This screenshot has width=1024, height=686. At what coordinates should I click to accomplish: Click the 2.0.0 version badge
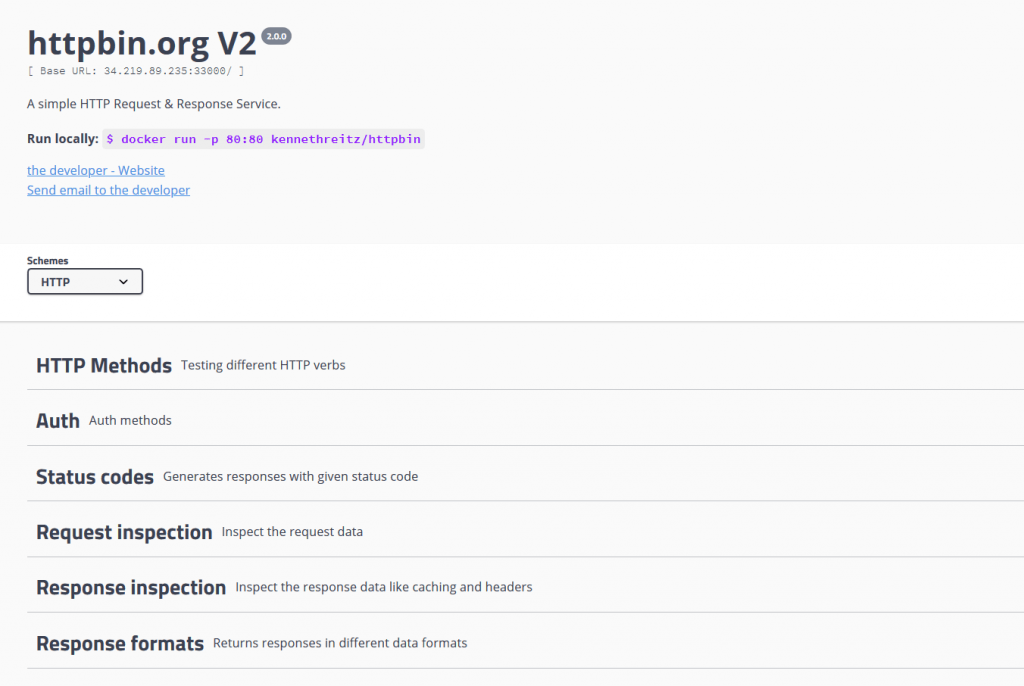(276, 37)
